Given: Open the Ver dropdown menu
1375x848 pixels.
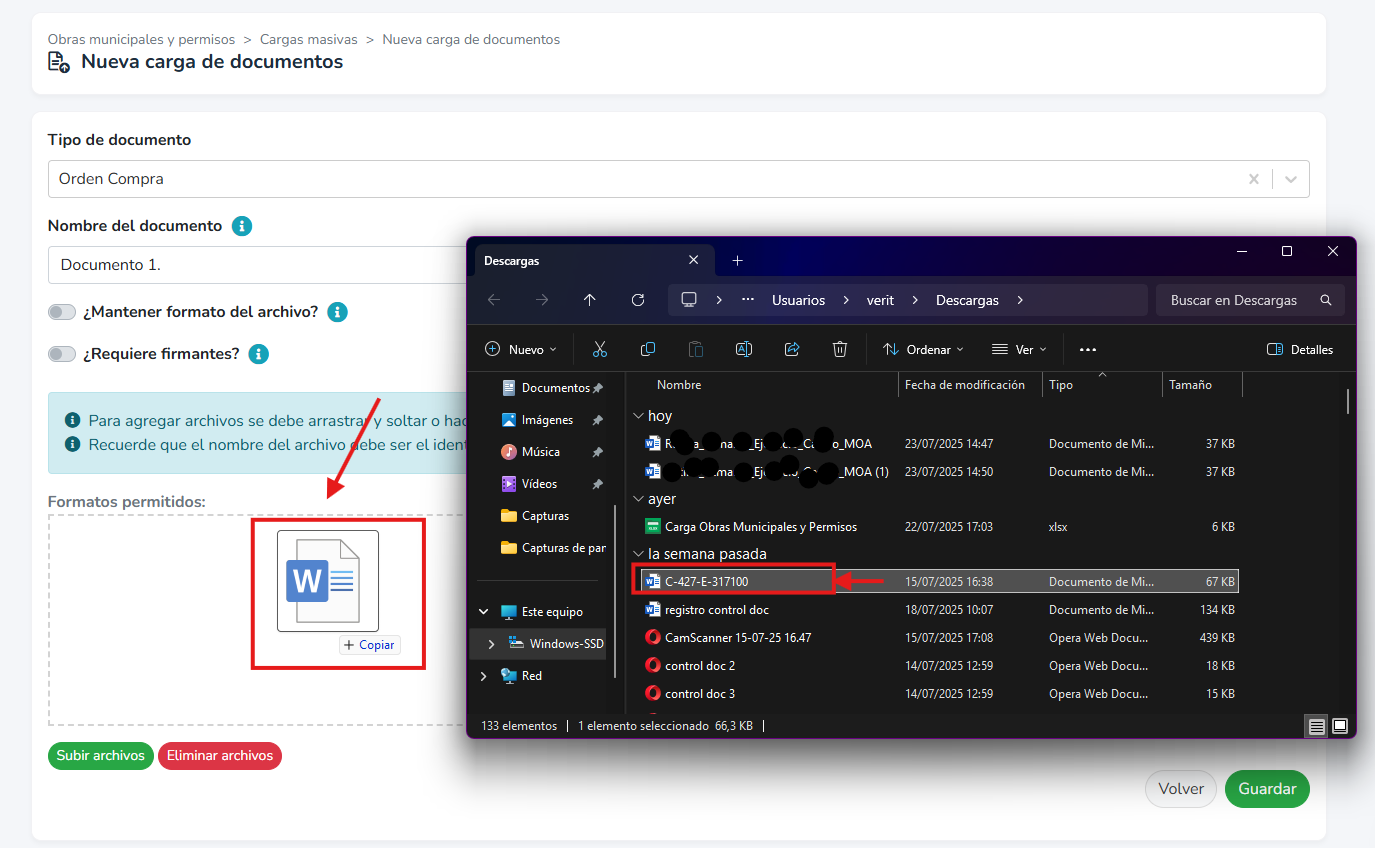Looking at the screenshot, I should tap(1019, 349).
